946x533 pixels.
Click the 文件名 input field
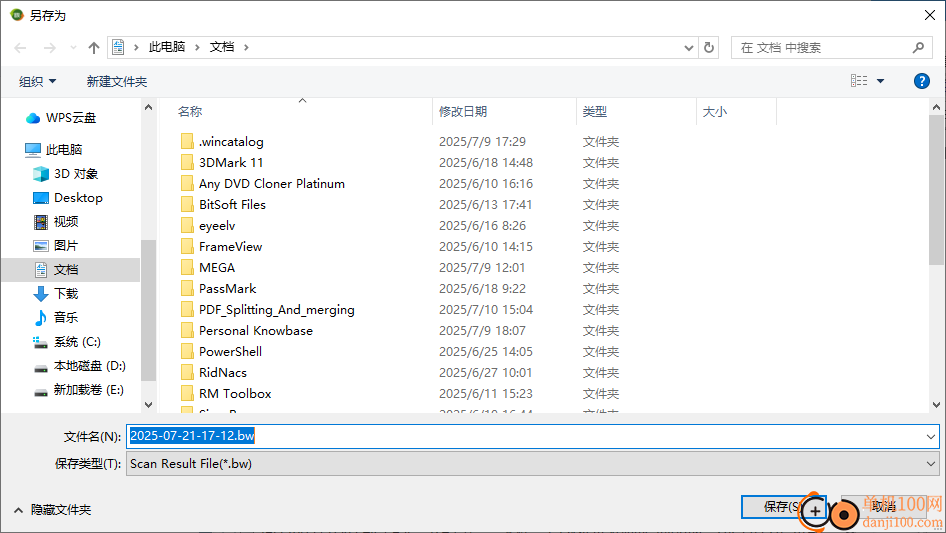tap(525, 436)
